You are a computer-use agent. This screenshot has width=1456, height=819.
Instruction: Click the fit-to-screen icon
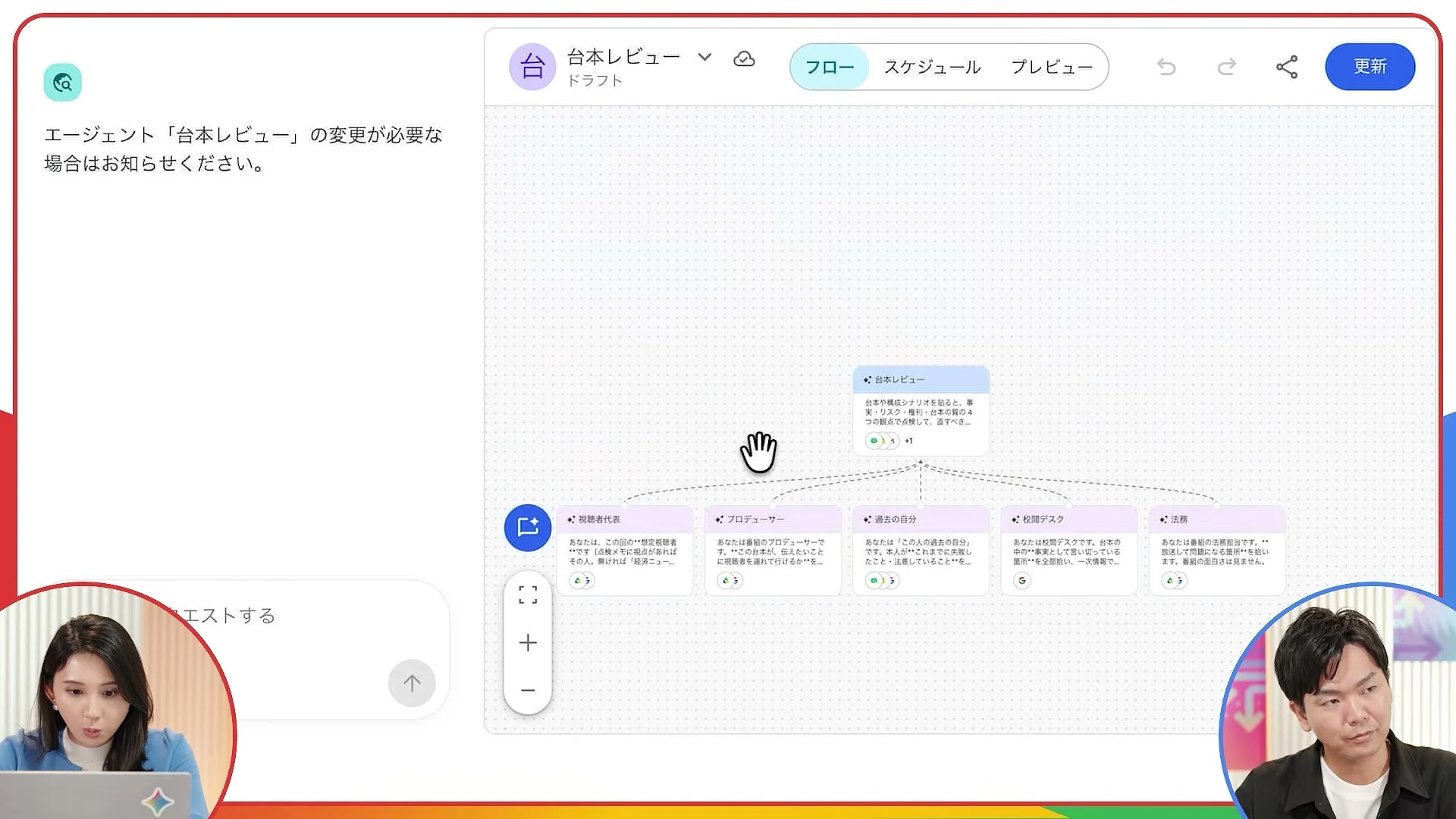(528, 595)
